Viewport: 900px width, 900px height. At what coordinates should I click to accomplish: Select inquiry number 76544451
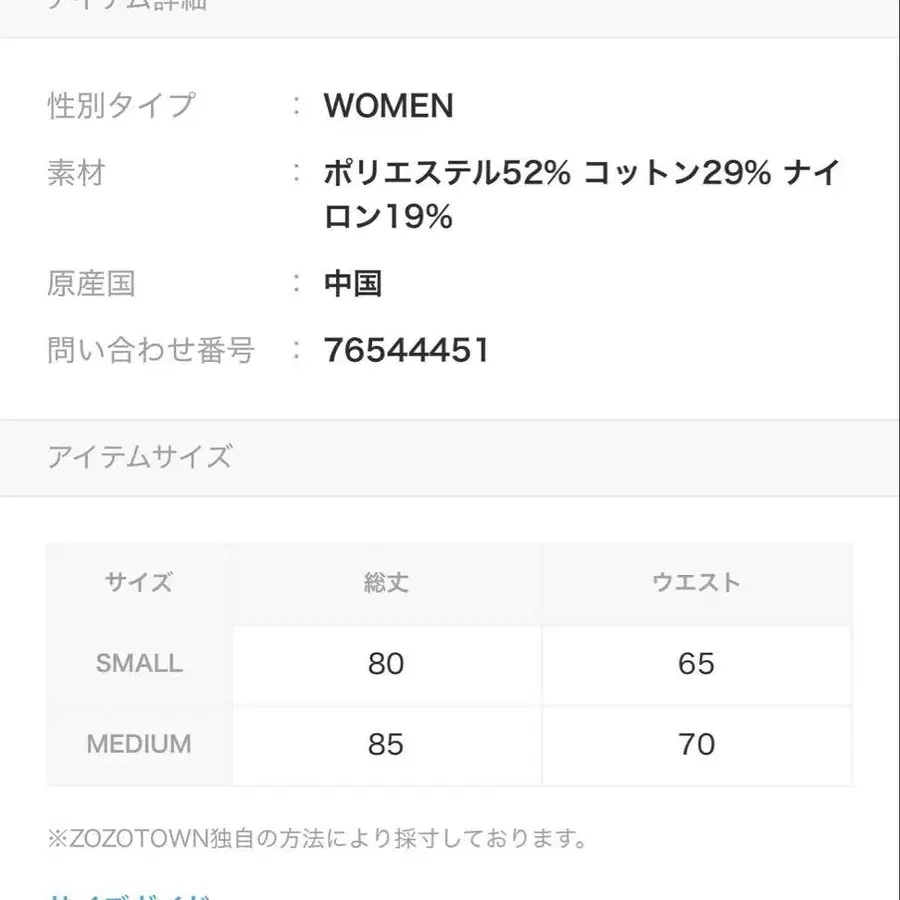click(407, 350)
